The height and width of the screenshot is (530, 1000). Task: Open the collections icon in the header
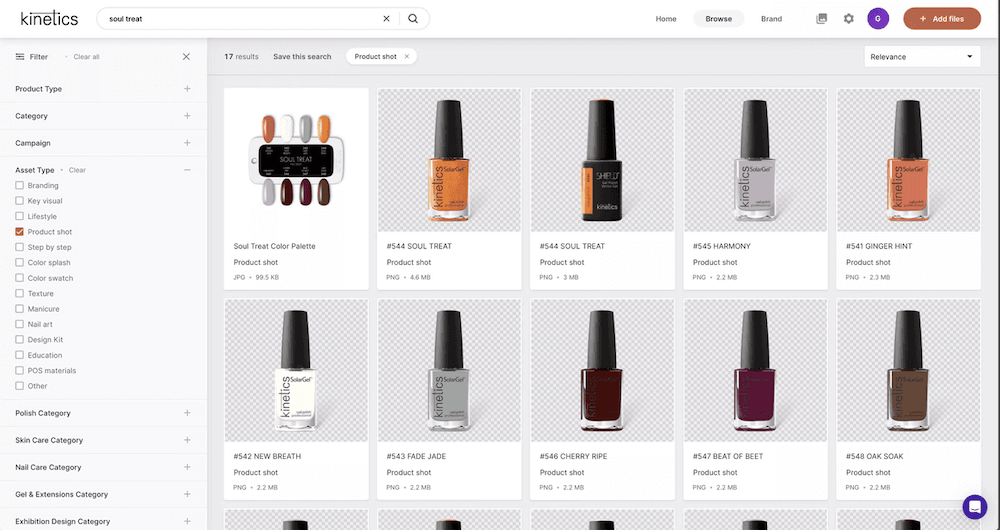point(821,18)
